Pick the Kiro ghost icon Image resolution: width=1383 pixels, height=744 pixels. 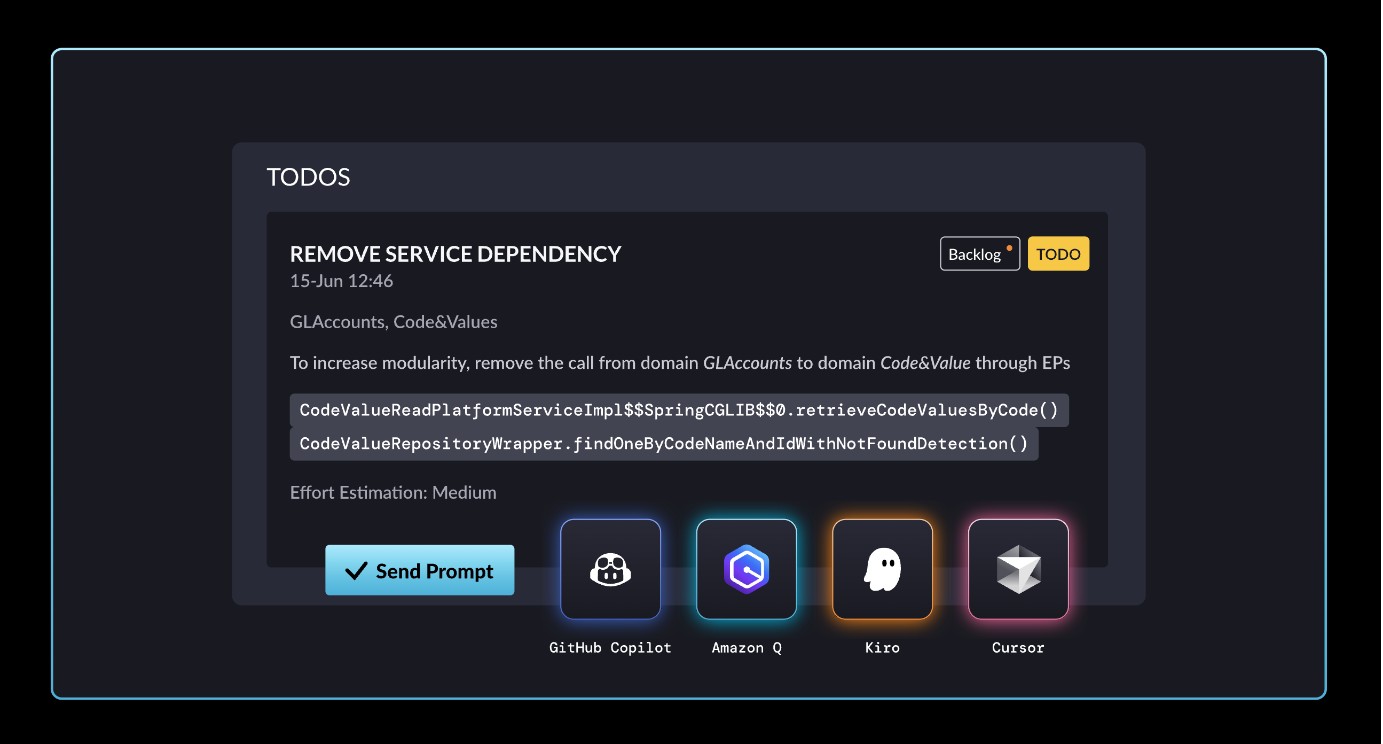(882, 569)
